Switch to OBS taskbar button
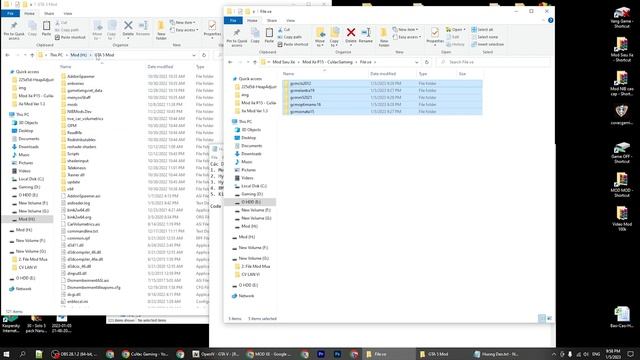This screenshot has width=640, height=360. 74,354
